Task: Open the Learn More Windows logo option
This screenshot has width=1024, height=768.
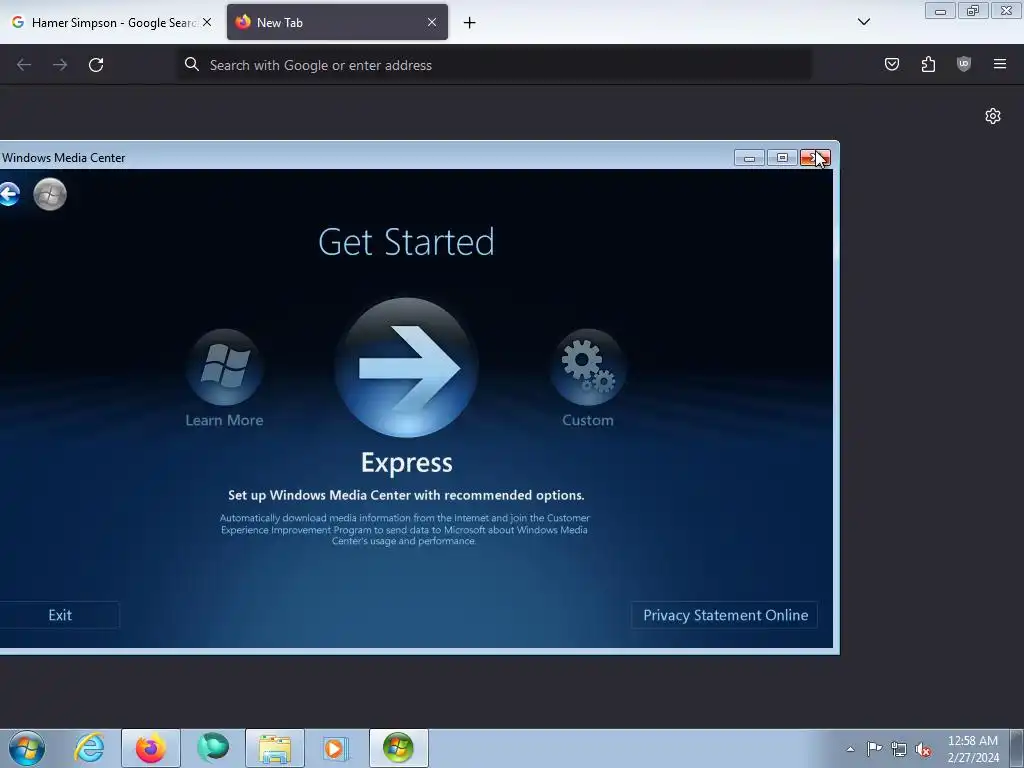Action: pyautogui.click(x=225, y=367)
